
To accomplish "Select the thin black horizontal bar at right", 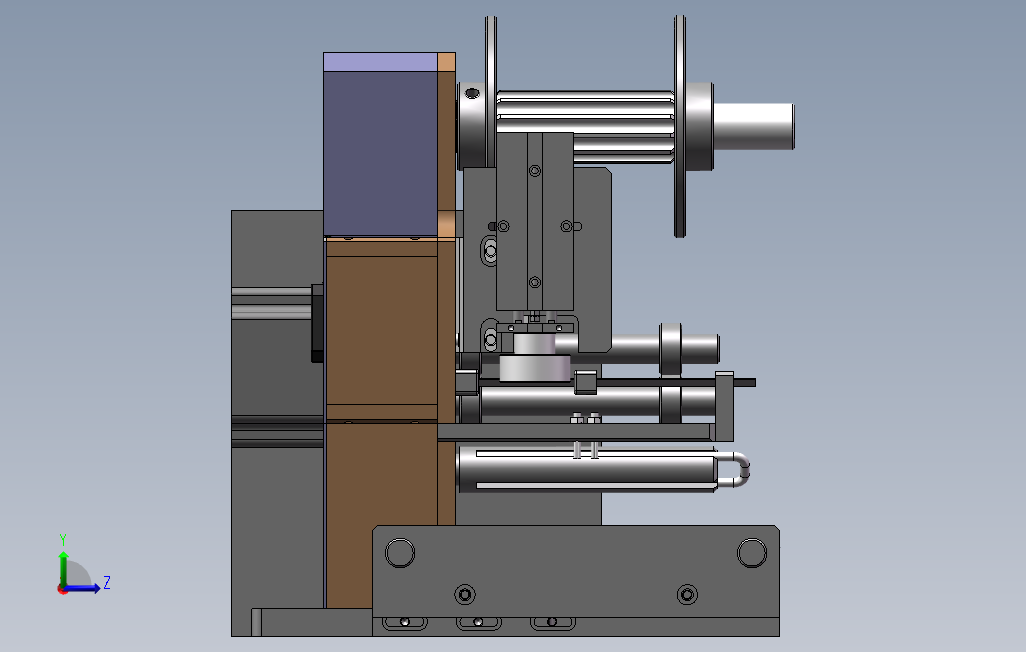I will 676,382.
